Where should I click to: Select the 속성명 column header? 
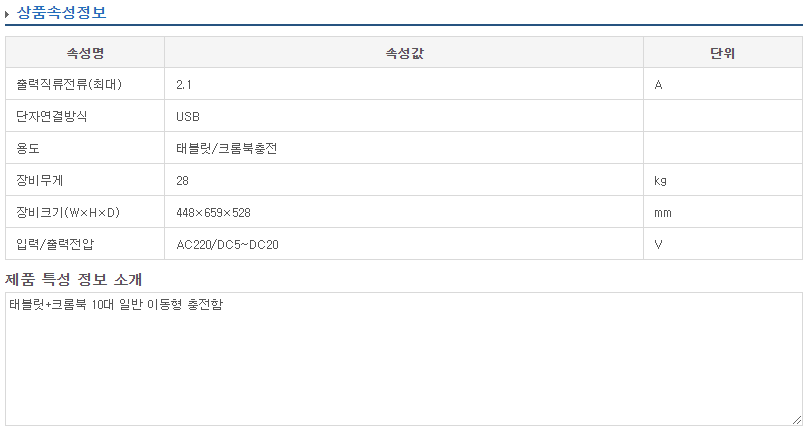(85, 52)
